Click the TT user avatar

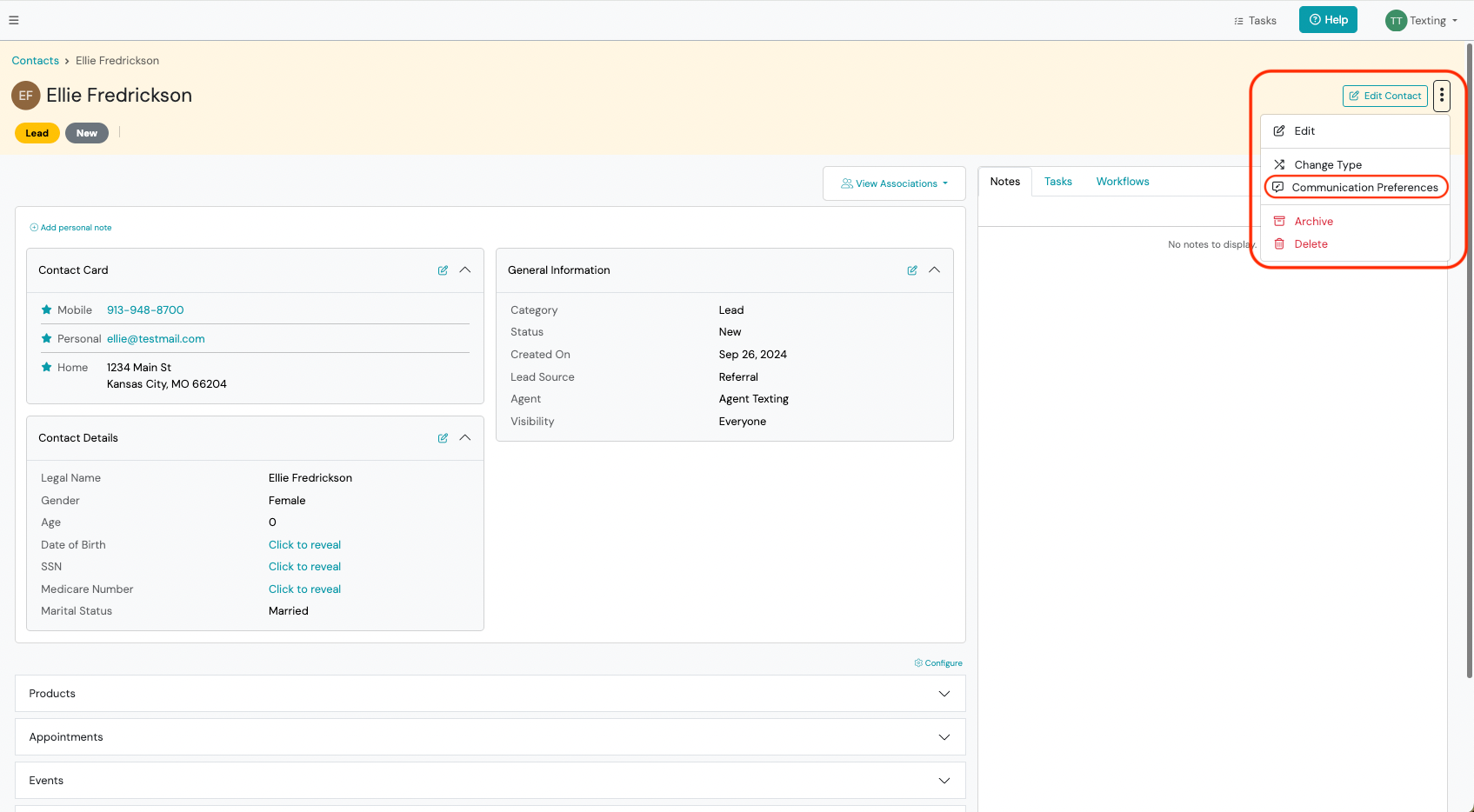click(x=1396, y=21)
